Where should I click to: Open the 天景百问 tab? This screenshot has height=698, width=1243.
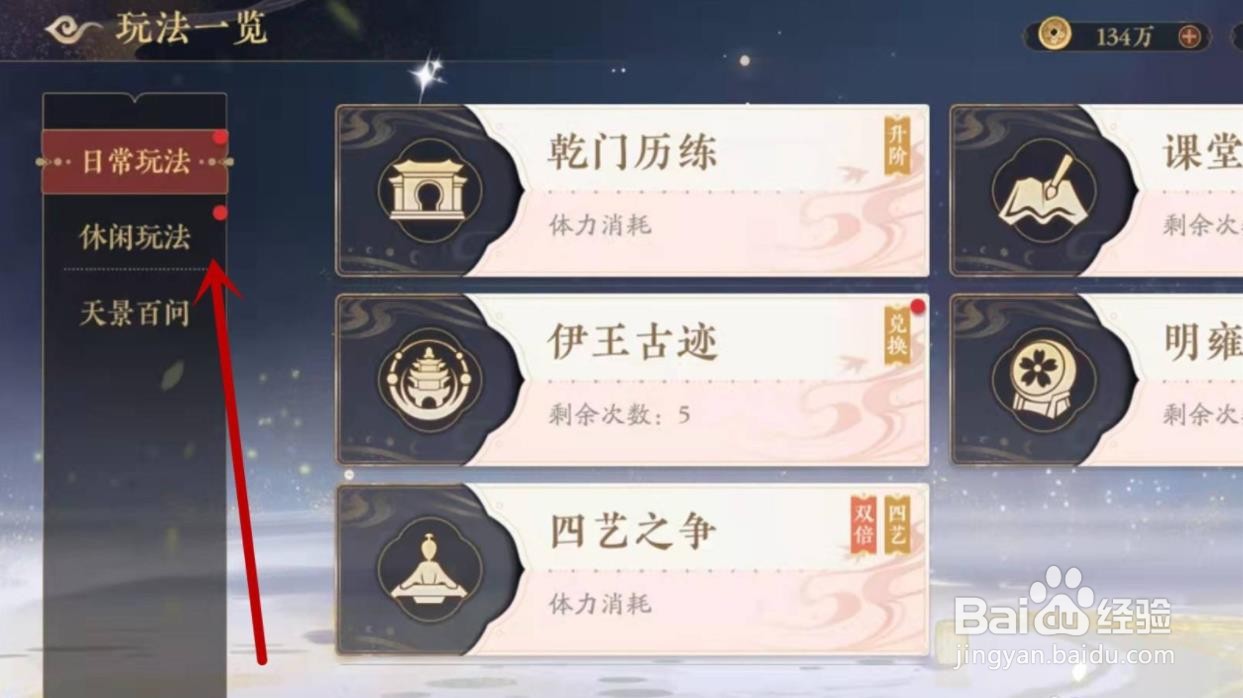135,313
